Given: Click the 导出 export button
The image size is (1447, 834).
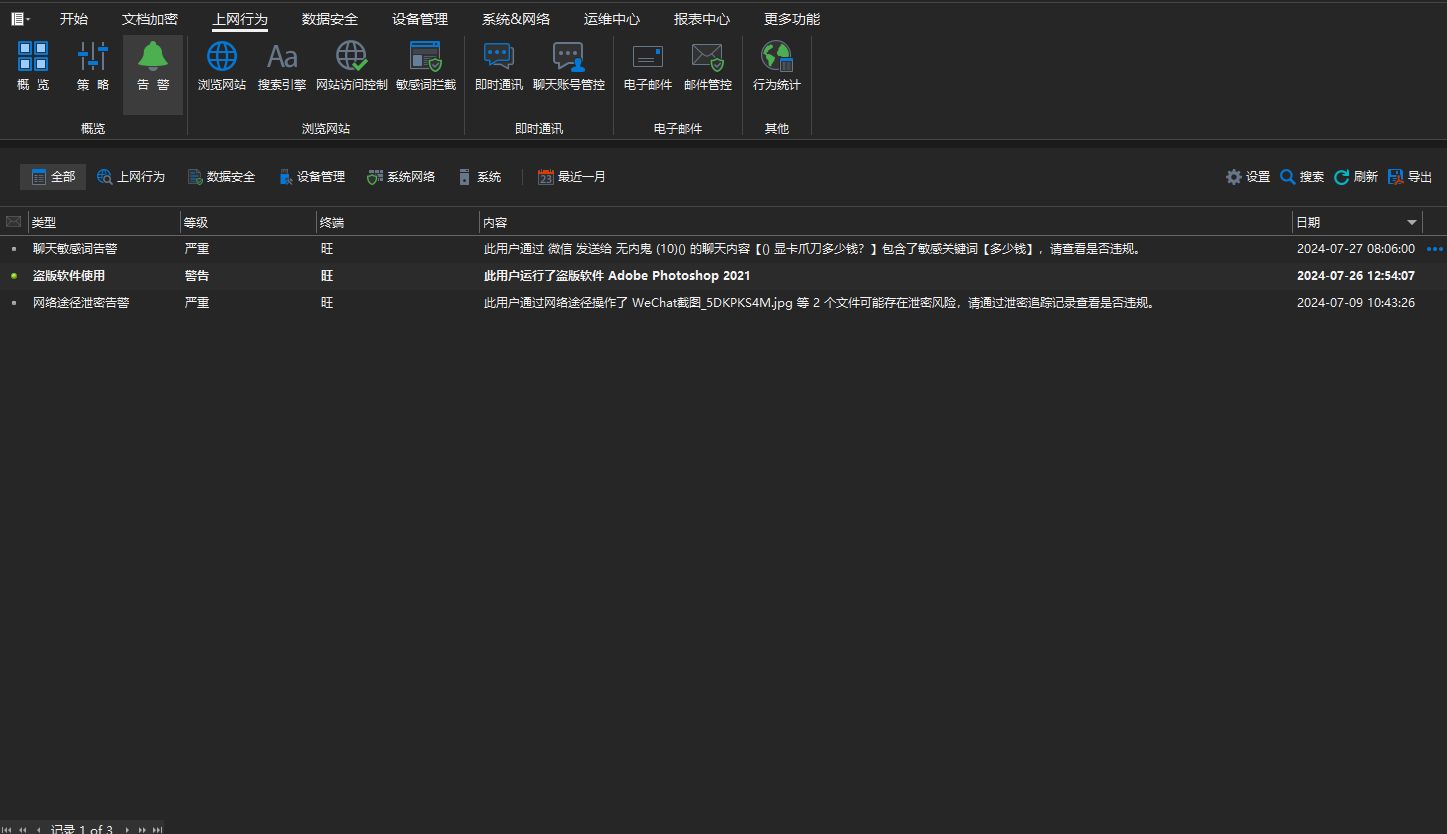Looking at the screenshot, I should click(1410, 177).
